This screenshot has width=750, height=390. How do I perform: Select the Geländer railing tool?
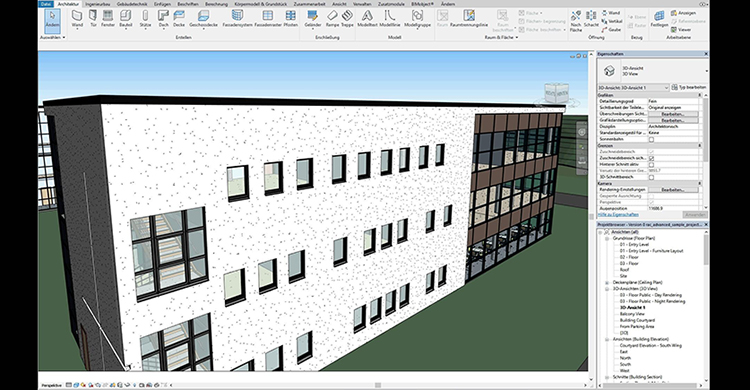coord(313,19)
